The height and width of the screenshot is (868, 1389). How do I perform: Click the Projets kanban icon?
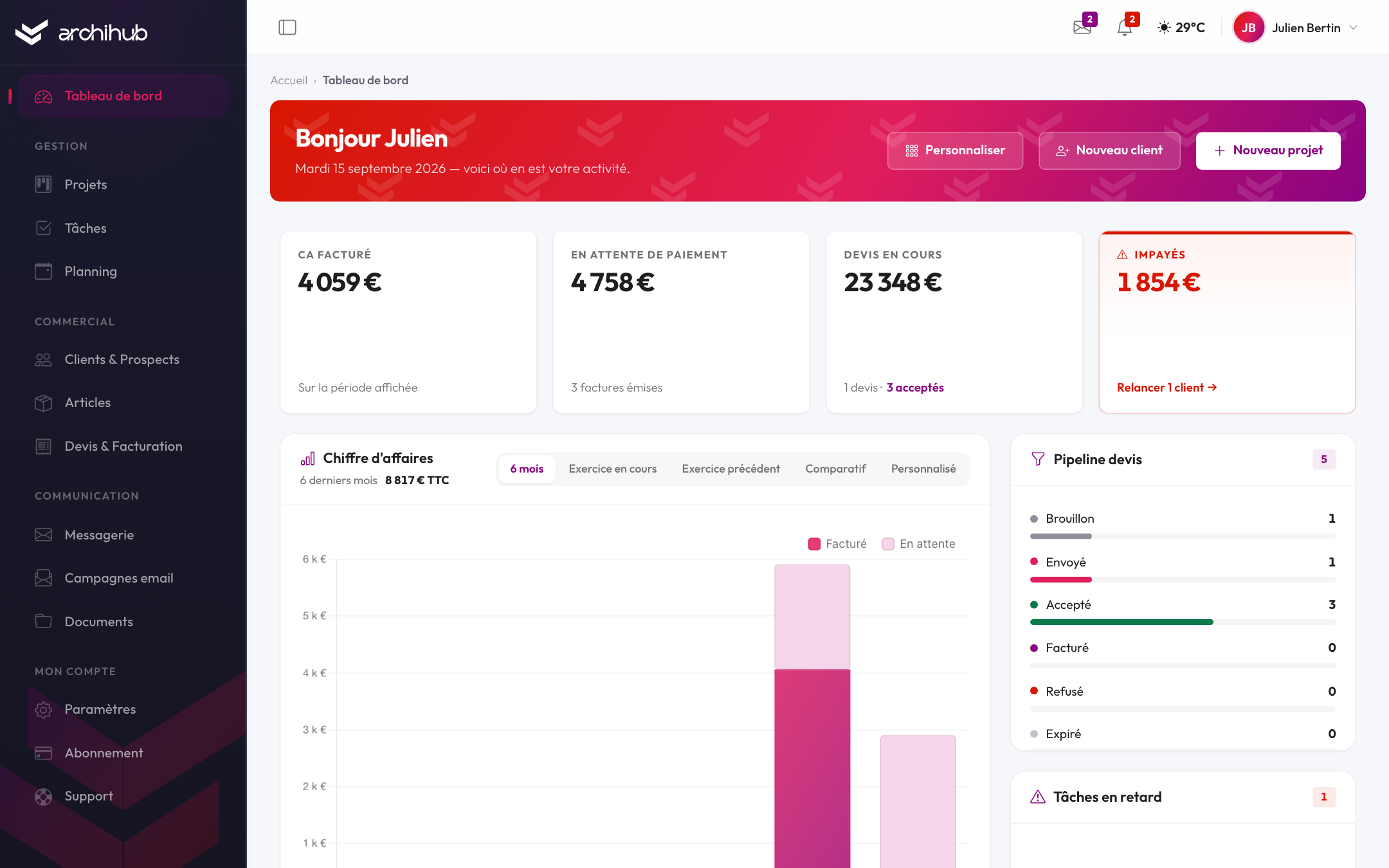(44, 185)
